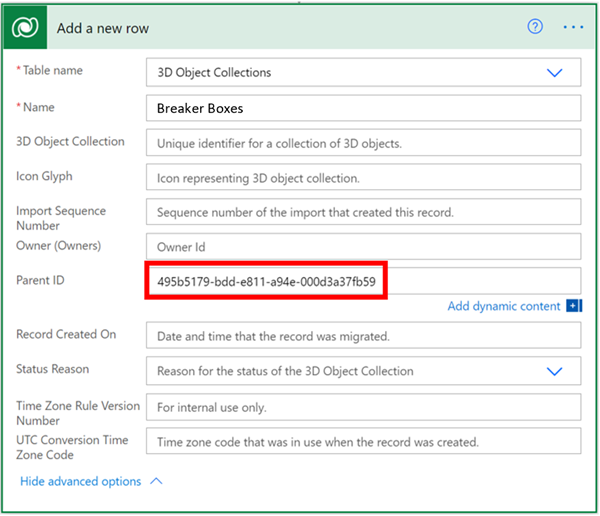Viewport: 600px width, 516px height.
Task: Click the Record Created On field
Action: pyautogui.click(x=363, y=335)
